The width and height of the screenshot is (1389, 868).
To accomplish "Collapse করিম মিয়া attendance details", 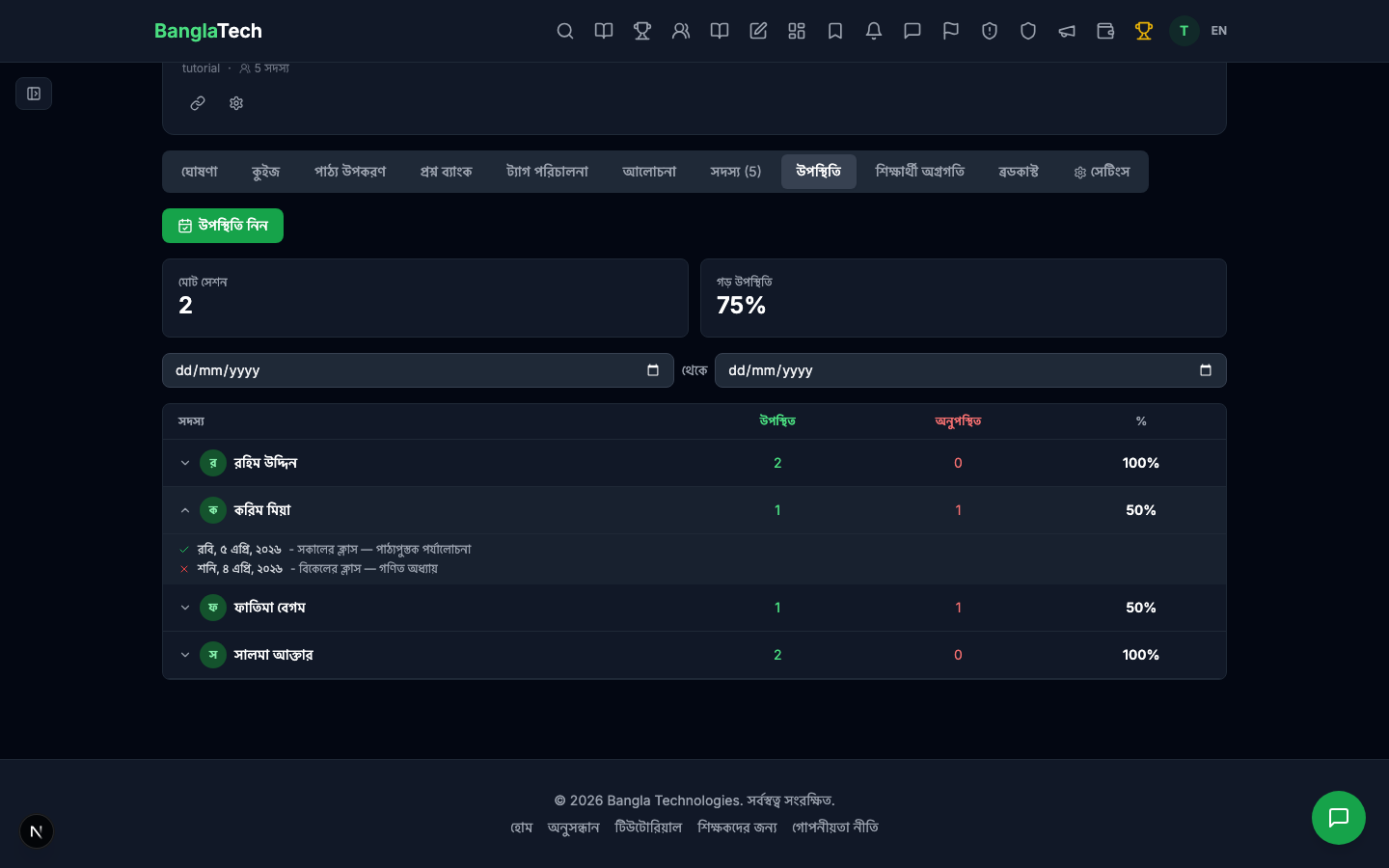I will [x=185, y=510].
